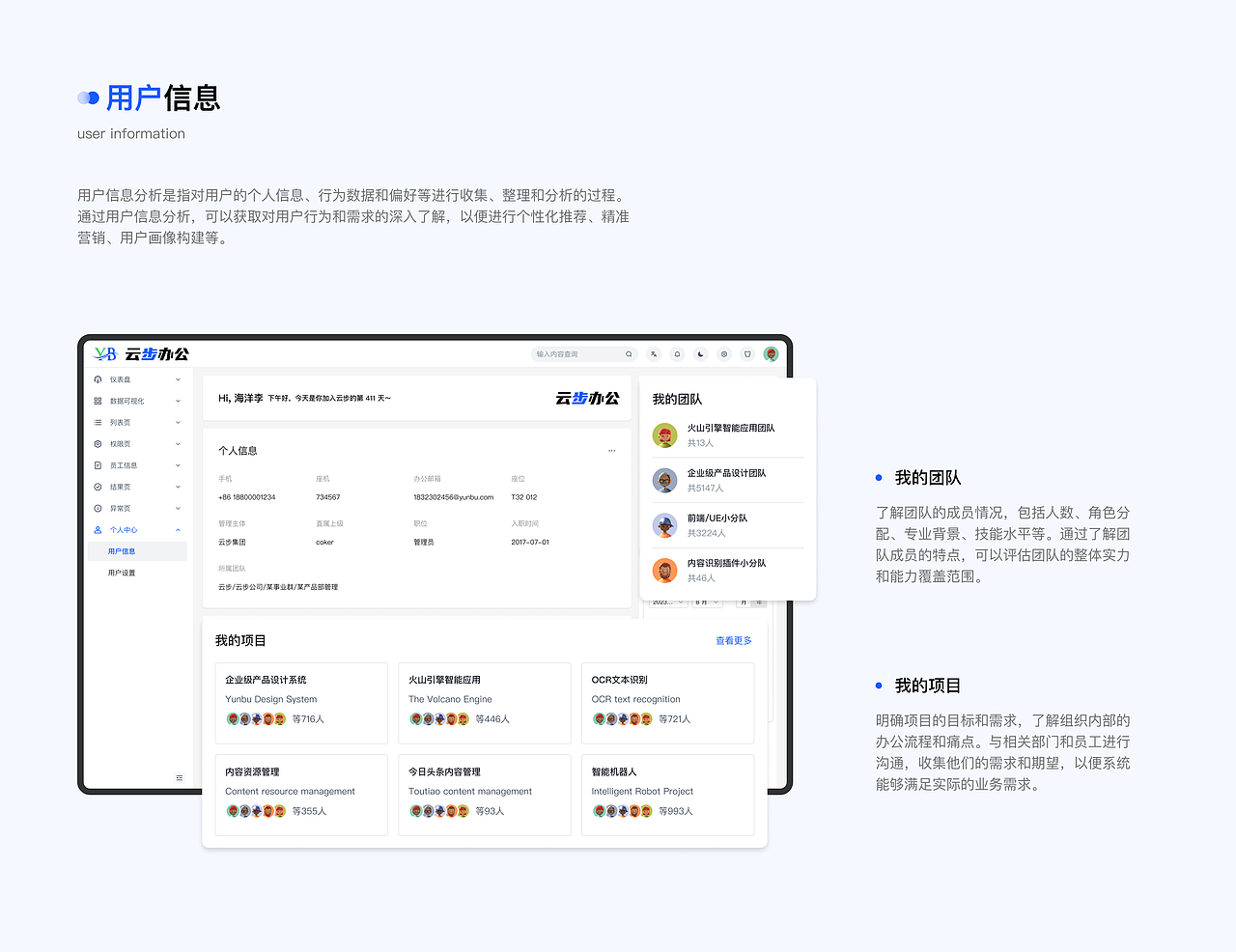The width and height of the screenshot is (1236, 952).
Task: Click the 员工信息 document icon in the sidebar
Action: (98, 464)
